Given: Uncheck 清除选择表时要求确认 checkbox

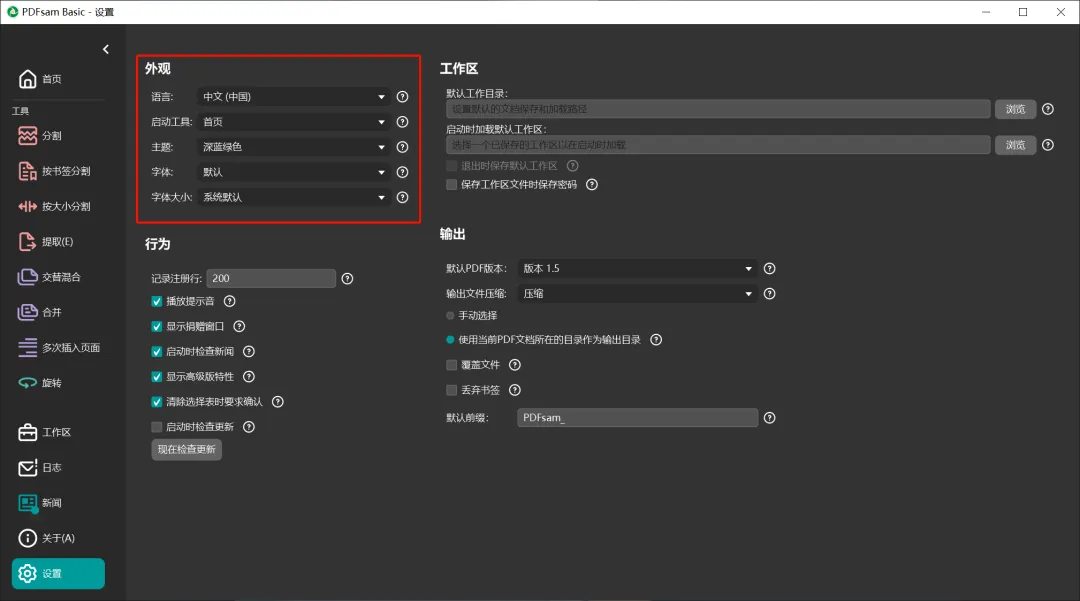Looking at the screenshot, I should click(x=157, y=402).
